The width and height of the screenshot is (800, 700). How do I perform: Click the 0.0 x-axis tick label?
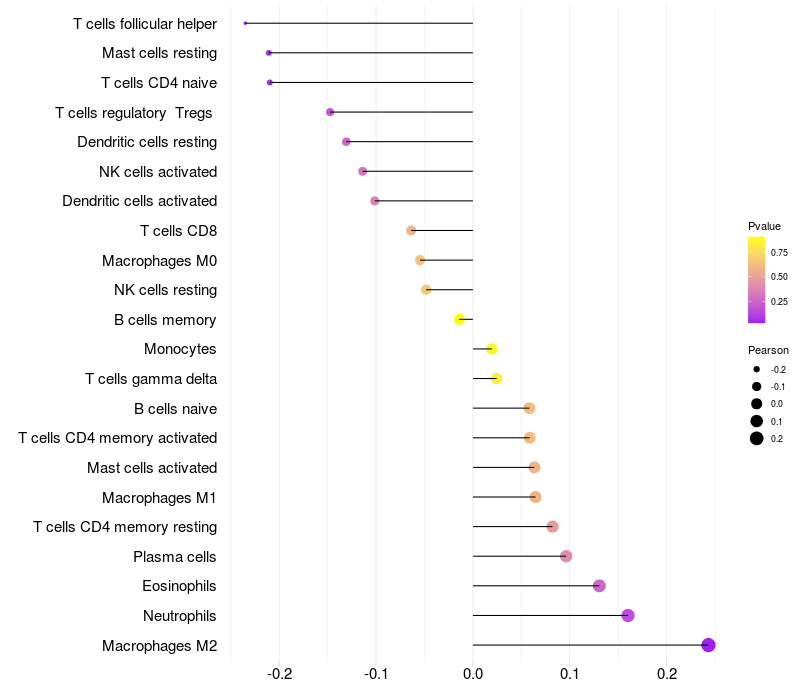[x=473, y=675]
